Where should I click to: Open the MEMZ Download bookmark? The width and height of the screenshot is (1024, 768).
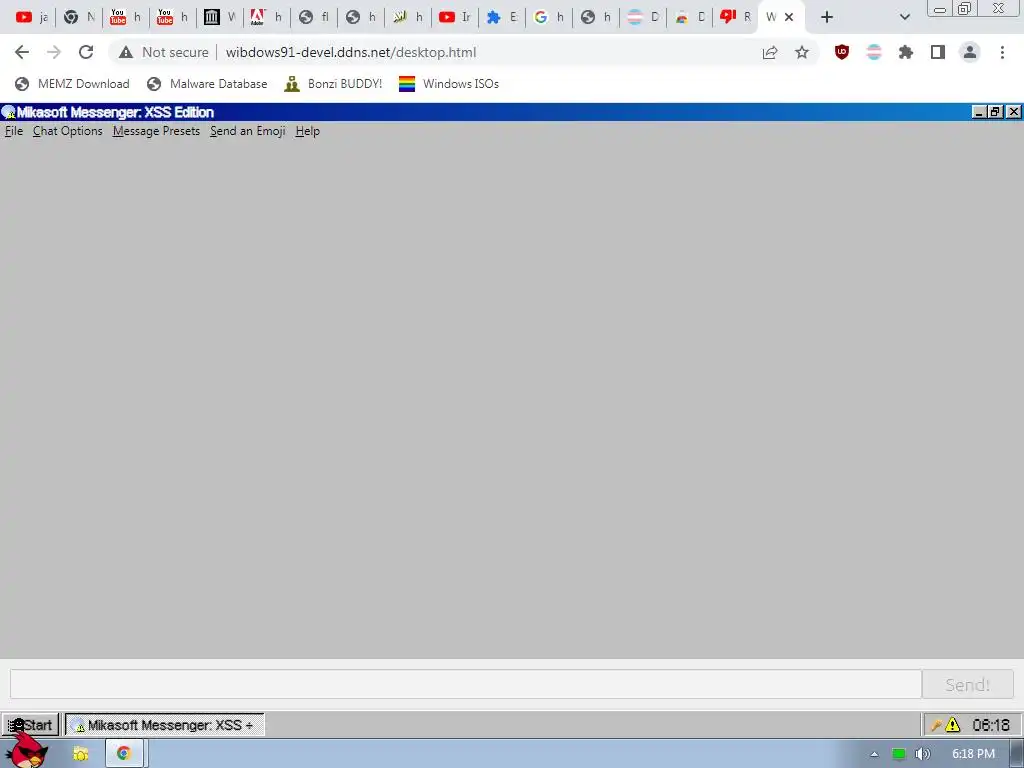pos(72,84)
